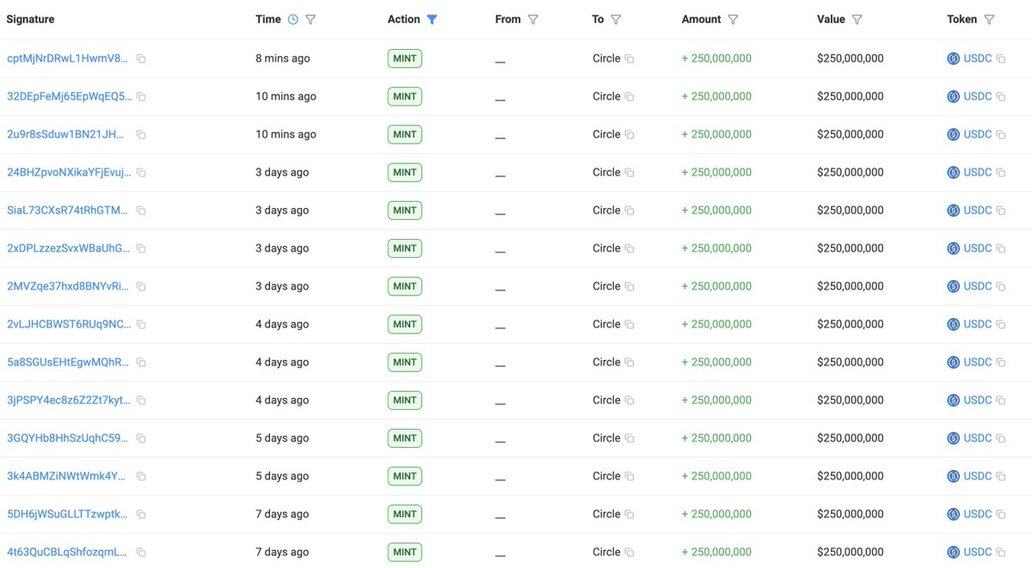The height and width of the screenshot is (568, 1032).
Task: Copy signature 4t63QuCBLqShfozqmL via copy icon
Action: tap(141, 552)
